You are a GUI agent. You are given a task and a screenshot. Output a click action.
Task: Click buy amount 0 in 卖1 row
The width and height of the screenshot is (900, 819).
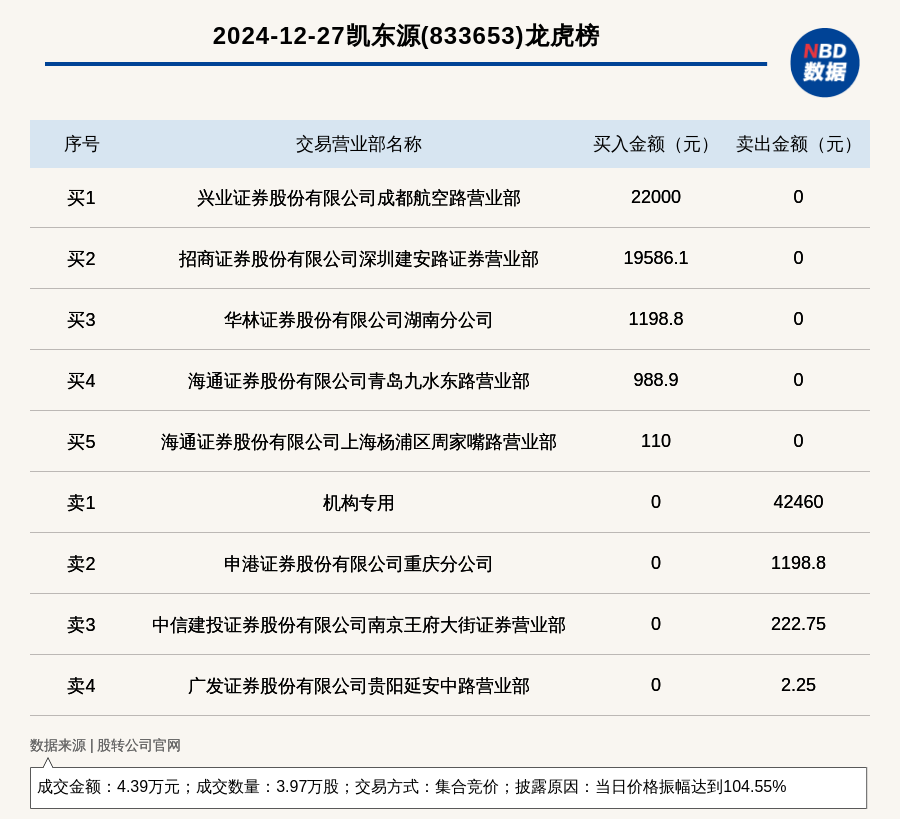tap(655, 502)
